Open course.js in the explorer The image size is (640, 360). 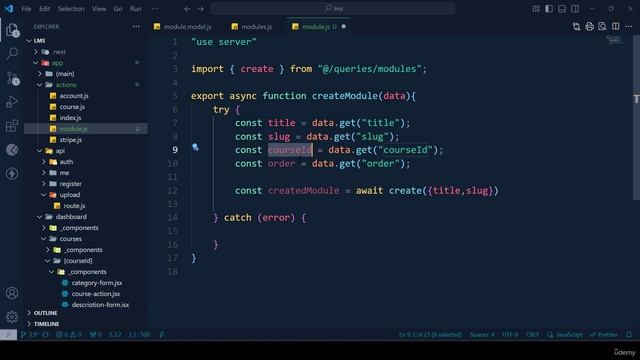pos(72,107)
